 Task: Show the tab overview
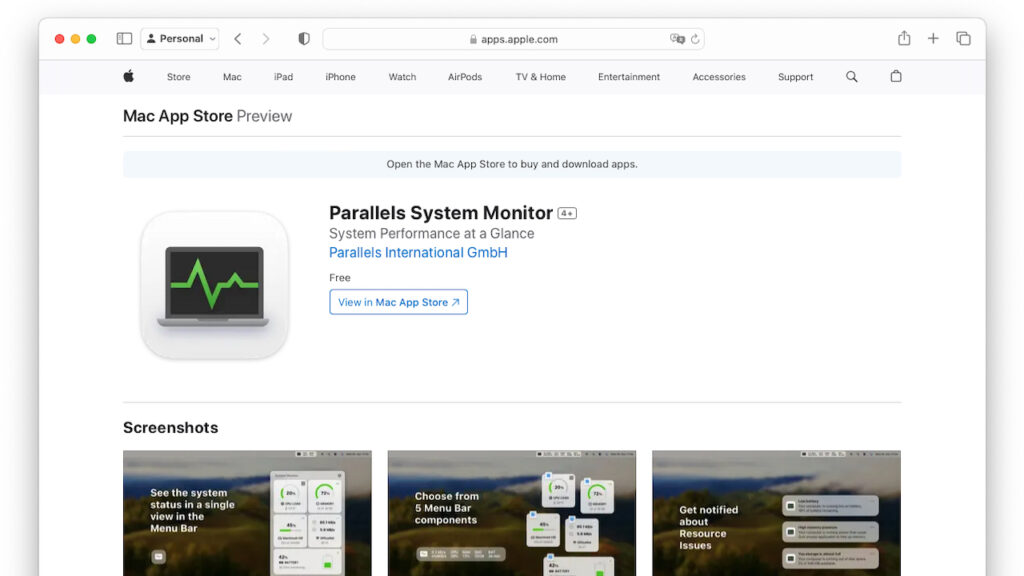[x=963, y=38]
